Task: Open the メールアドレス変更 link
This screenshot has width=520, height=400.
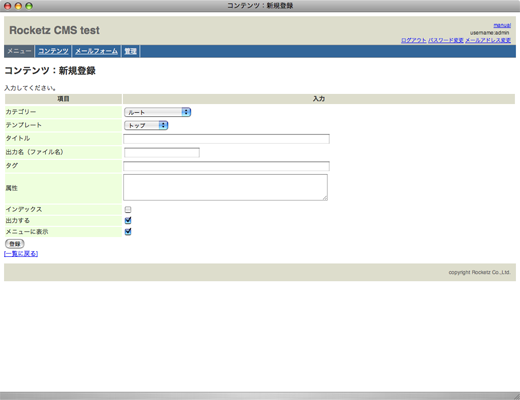Action: pos(488,40)
